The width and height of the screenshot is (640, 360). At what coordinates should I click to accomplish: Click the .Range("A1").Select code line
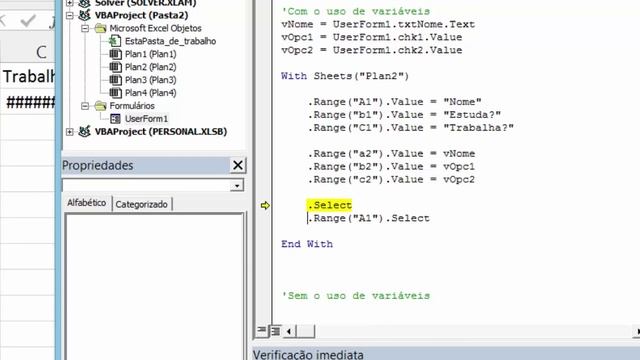pos(369,218)
